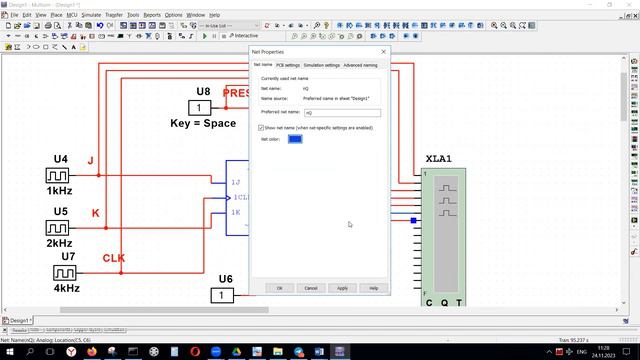Open the In-Use List dropdown

229,26
